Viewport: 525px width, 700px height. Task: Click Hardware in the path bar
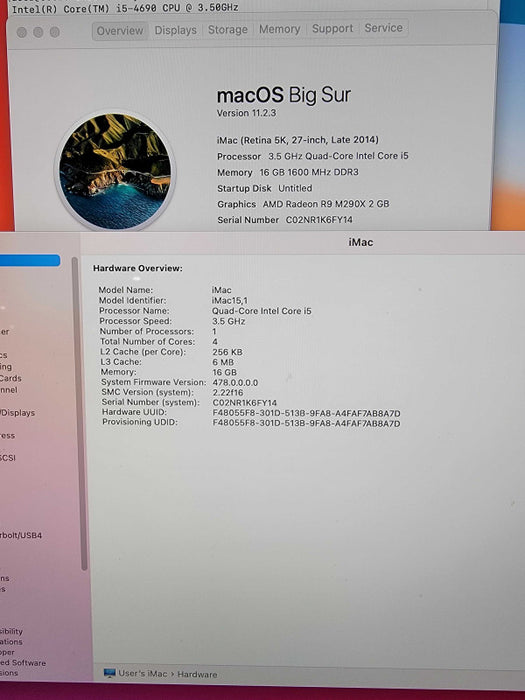[197, 674]
